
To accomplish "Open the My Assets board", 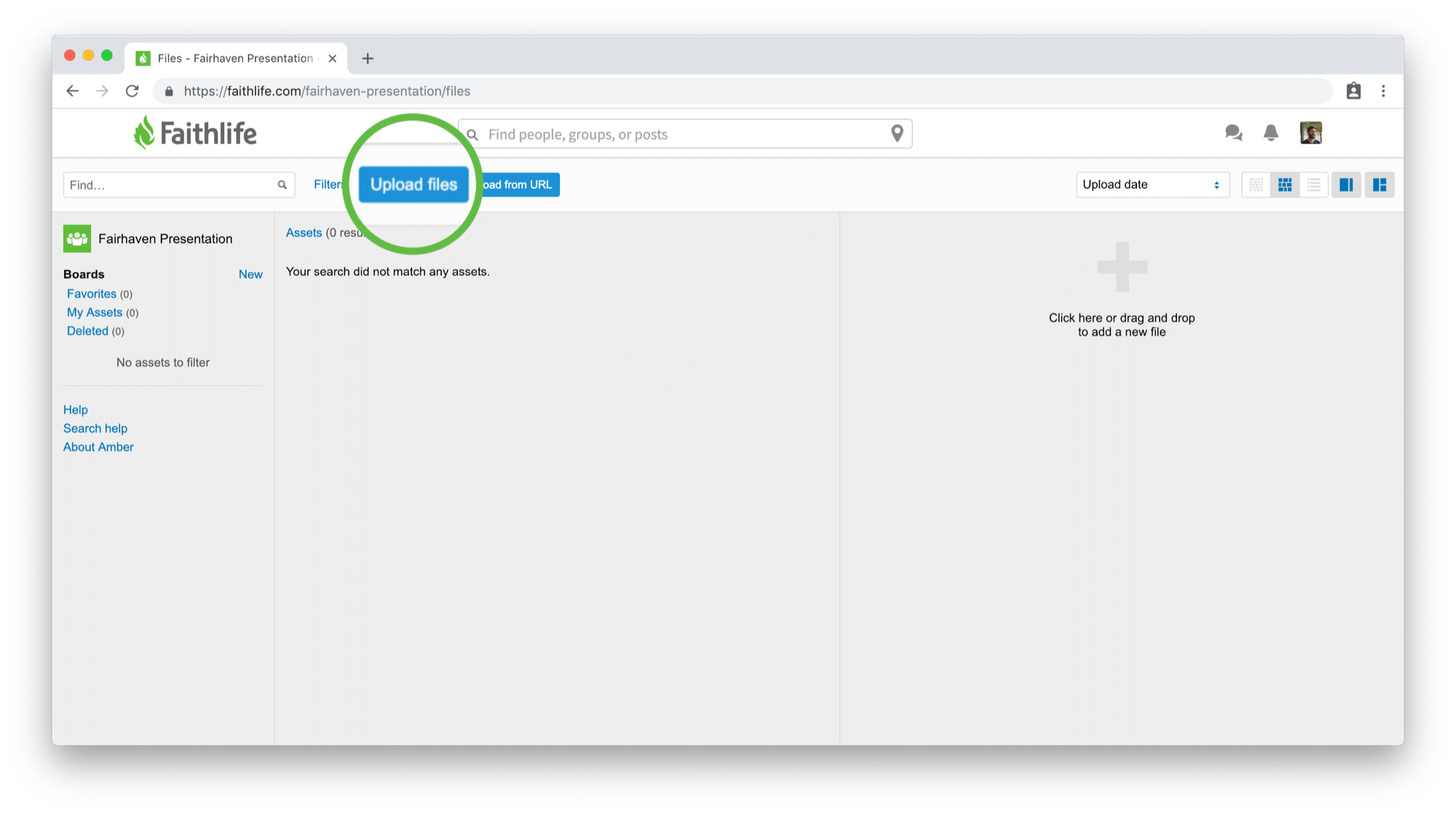I will click(x=95, y=312).
